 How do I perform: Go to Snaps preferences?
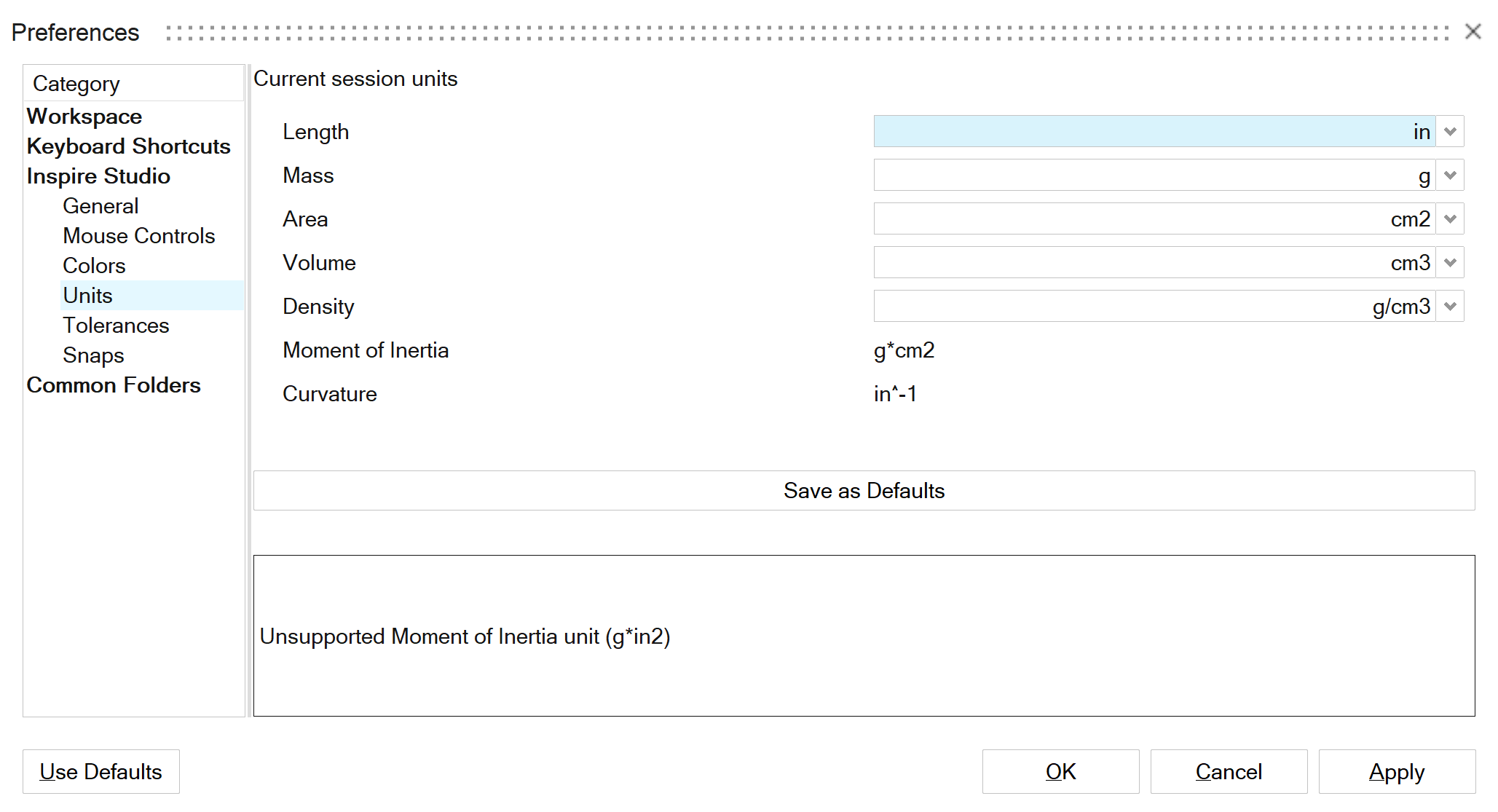click(93, 355)
